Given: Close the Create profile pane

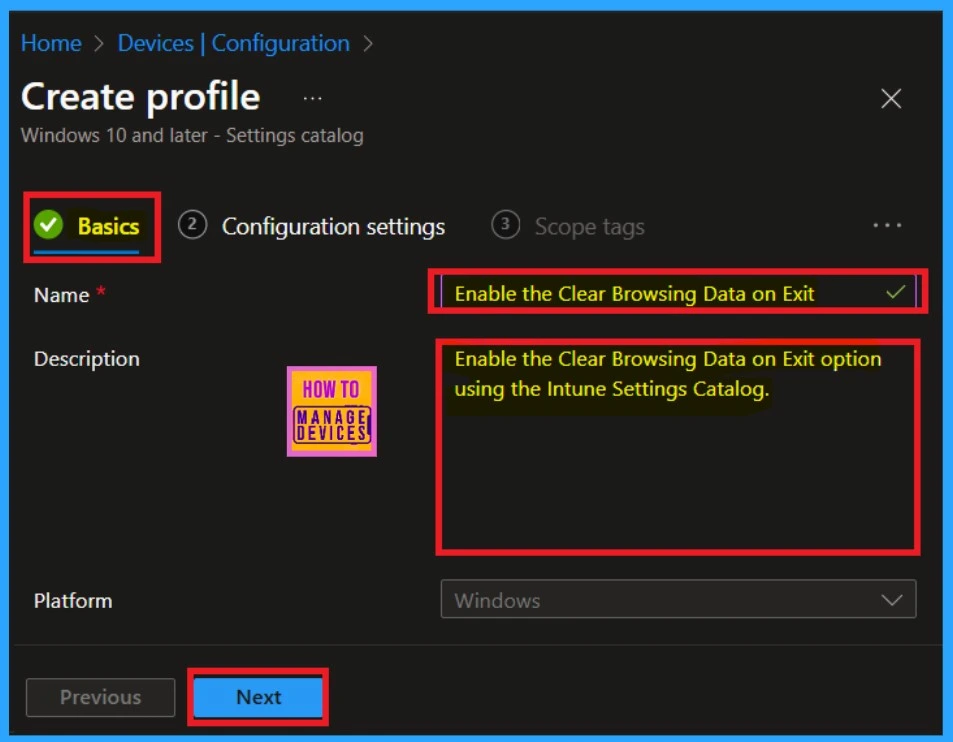Looking at the screenshot, I should (x=891, y=98).
